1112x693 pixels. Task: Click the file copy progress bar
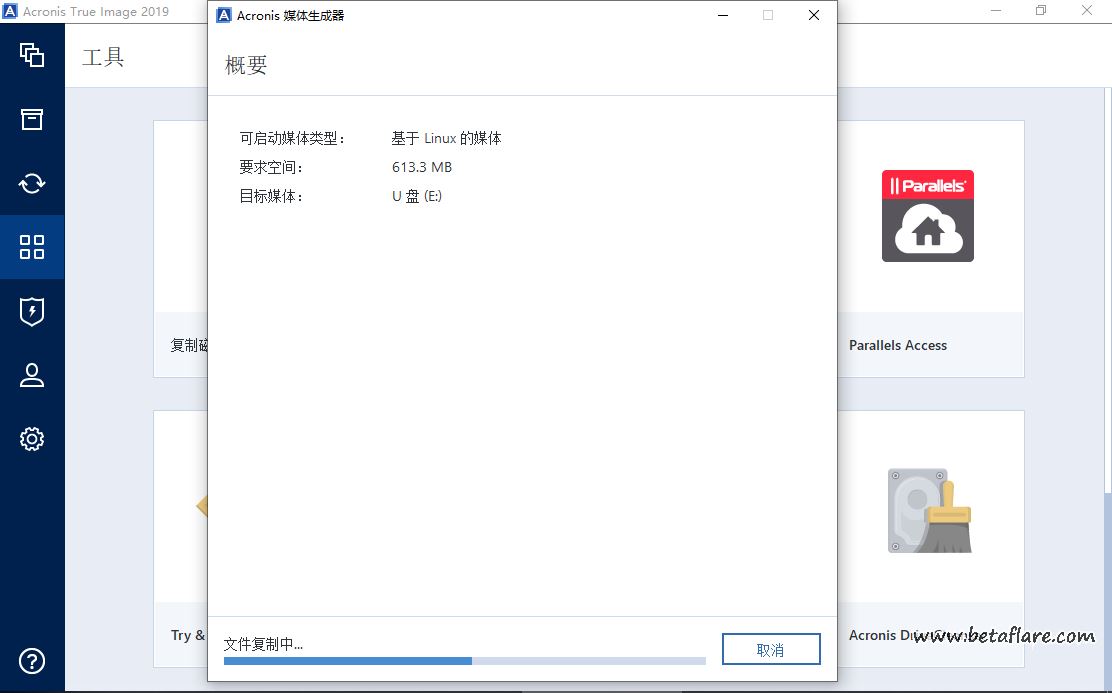[x=464, y=661]
